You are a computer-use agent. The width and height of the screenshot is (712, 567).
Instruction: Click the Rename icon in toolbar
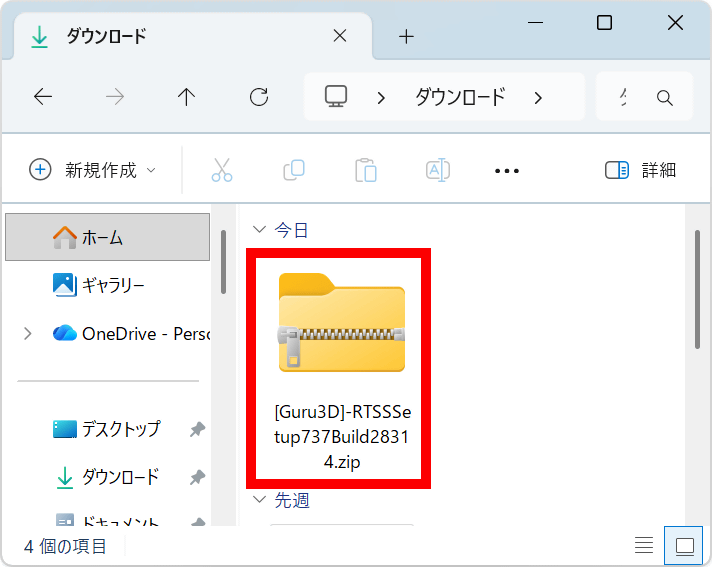click(x=438, y=170)
